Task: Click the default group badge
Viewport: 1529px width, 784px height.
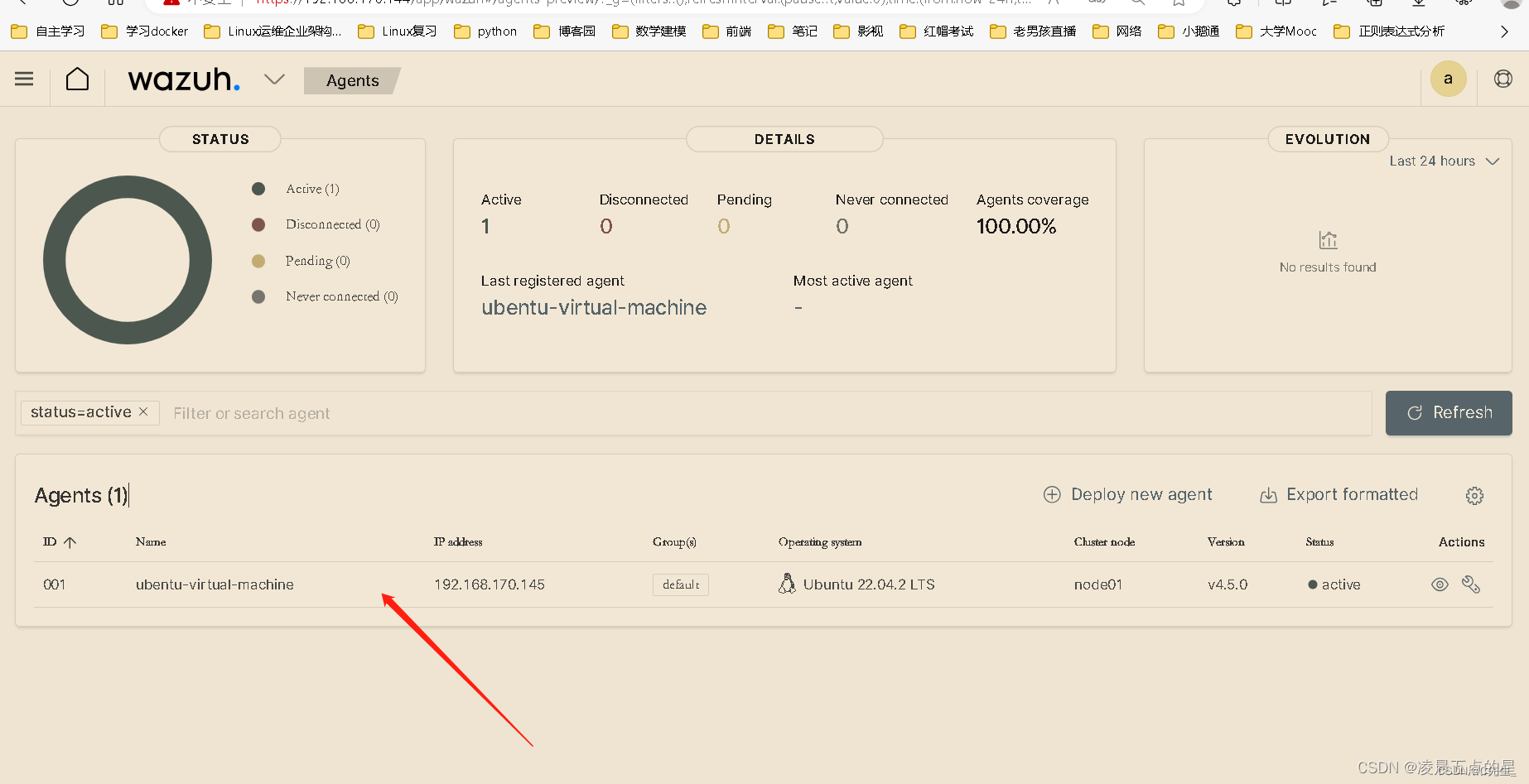Action: pos(681,584)
